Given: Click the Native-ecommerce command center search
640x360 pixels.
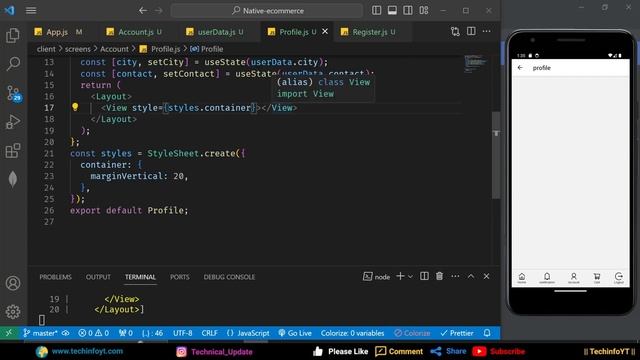Looking at the screenshot, I should click(267, 11).
